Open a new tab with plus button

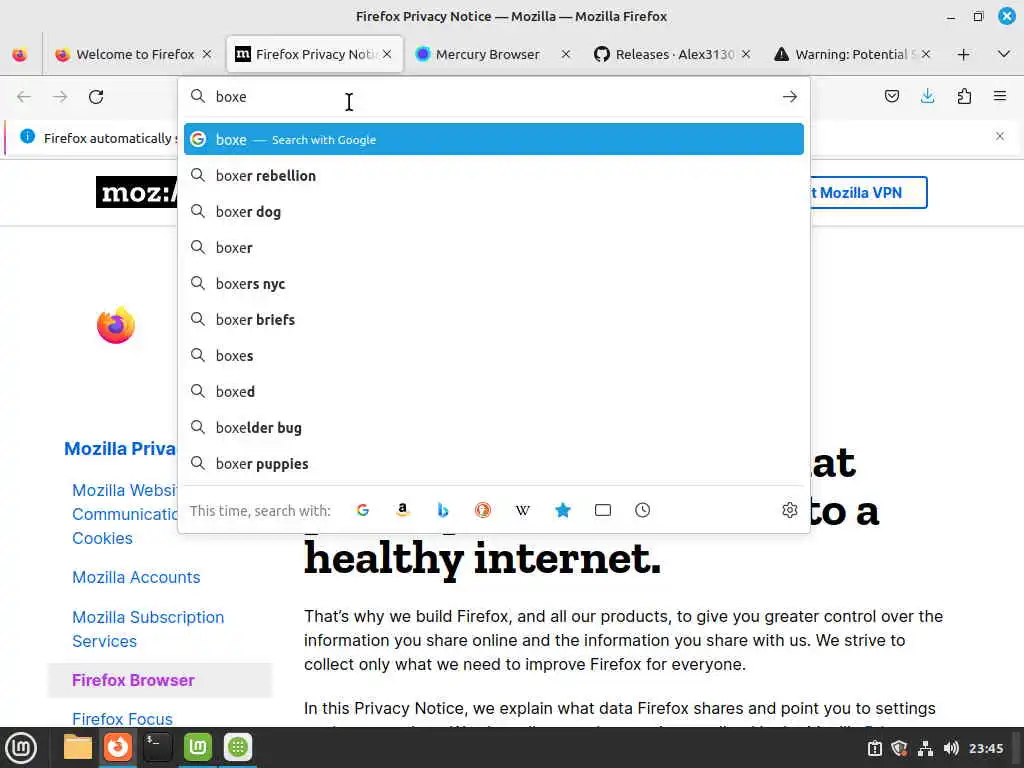tap(963, 54)
